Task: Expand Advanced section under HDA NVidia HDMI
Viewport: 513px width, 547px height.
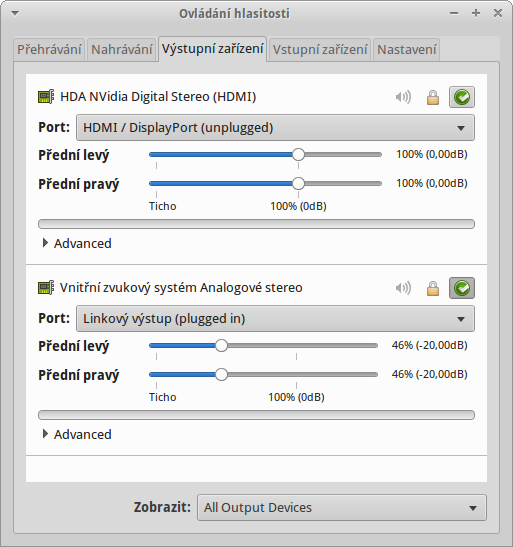Action: pos(77,243)
